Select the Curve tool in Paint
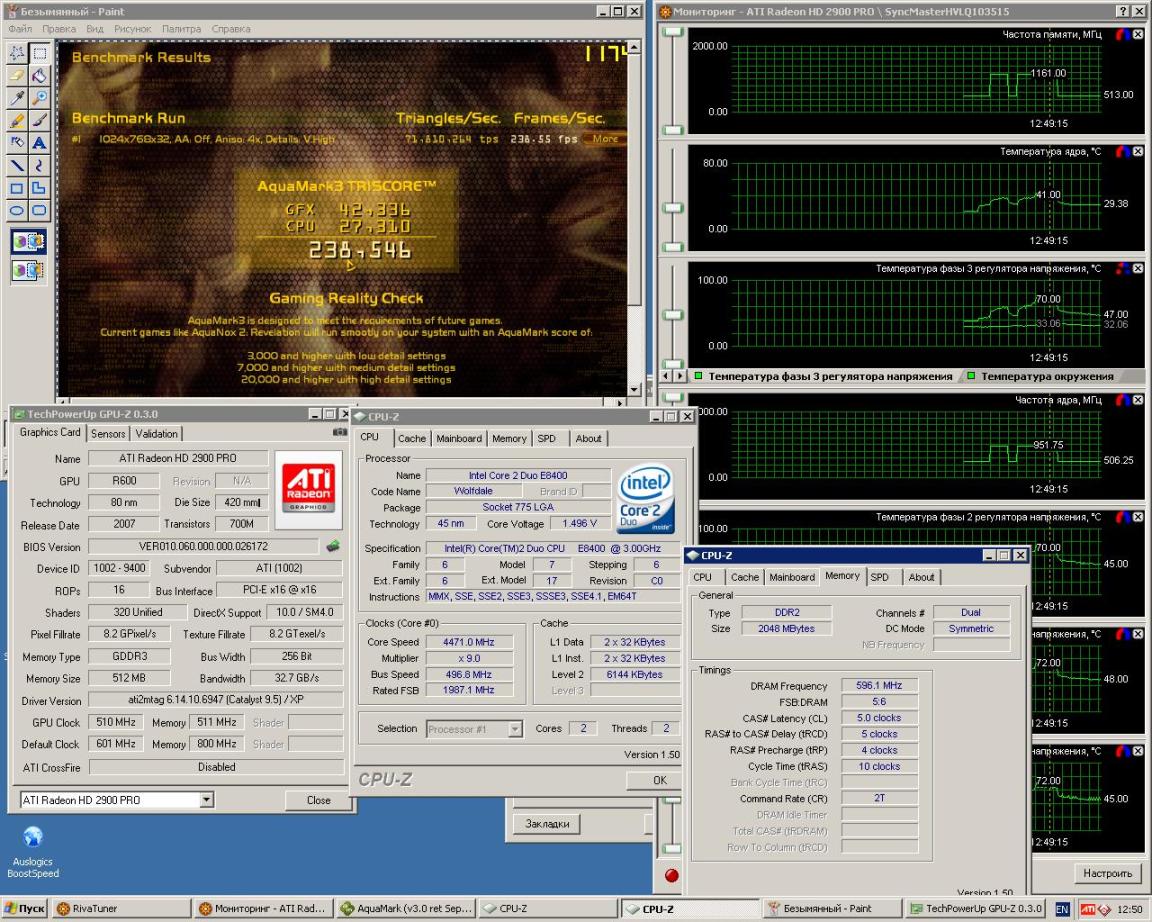Screen dimensions: 1152x922 click(x=39, y=165)
